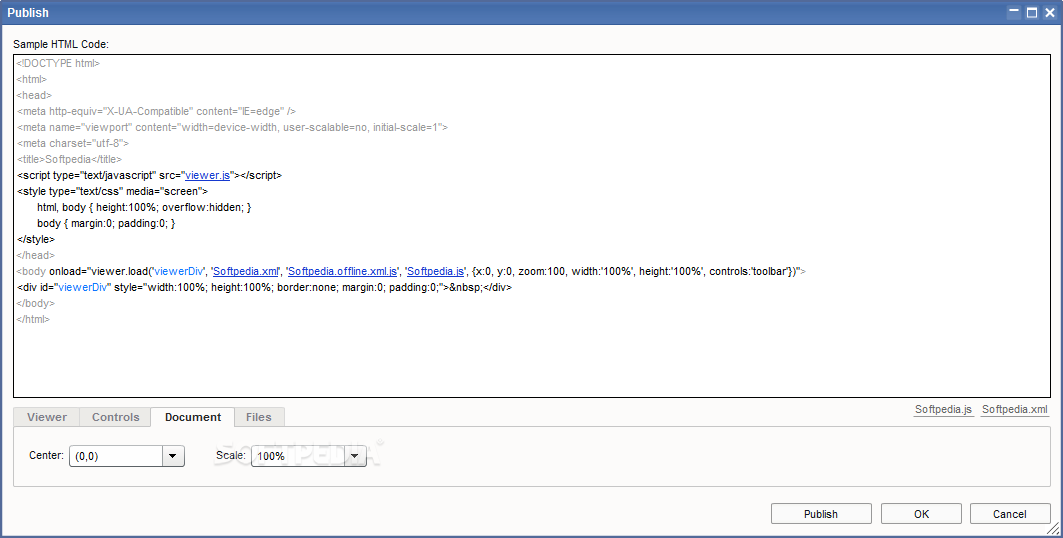The width and height of the screenshot is (1063, 538).
Task: Expand the Center dropdown arrow
Action: click(x=173, y=456)
